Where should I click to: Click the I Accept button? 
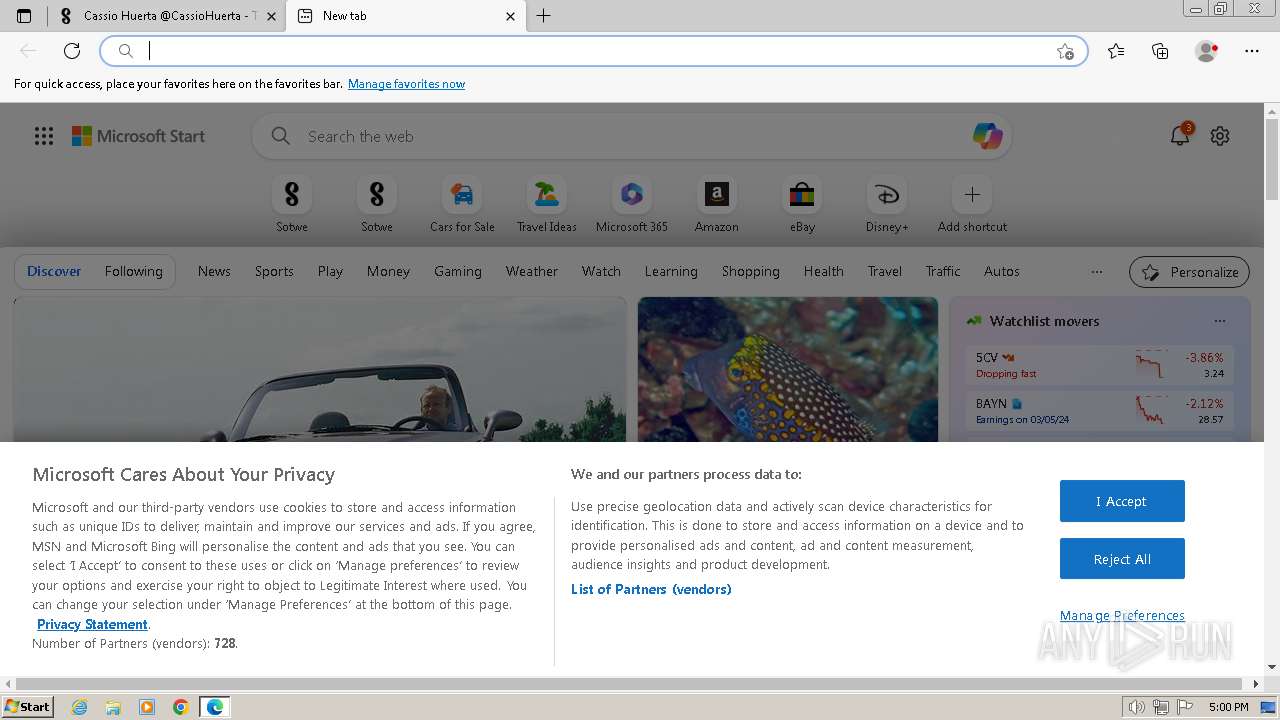coord(1122,501)
